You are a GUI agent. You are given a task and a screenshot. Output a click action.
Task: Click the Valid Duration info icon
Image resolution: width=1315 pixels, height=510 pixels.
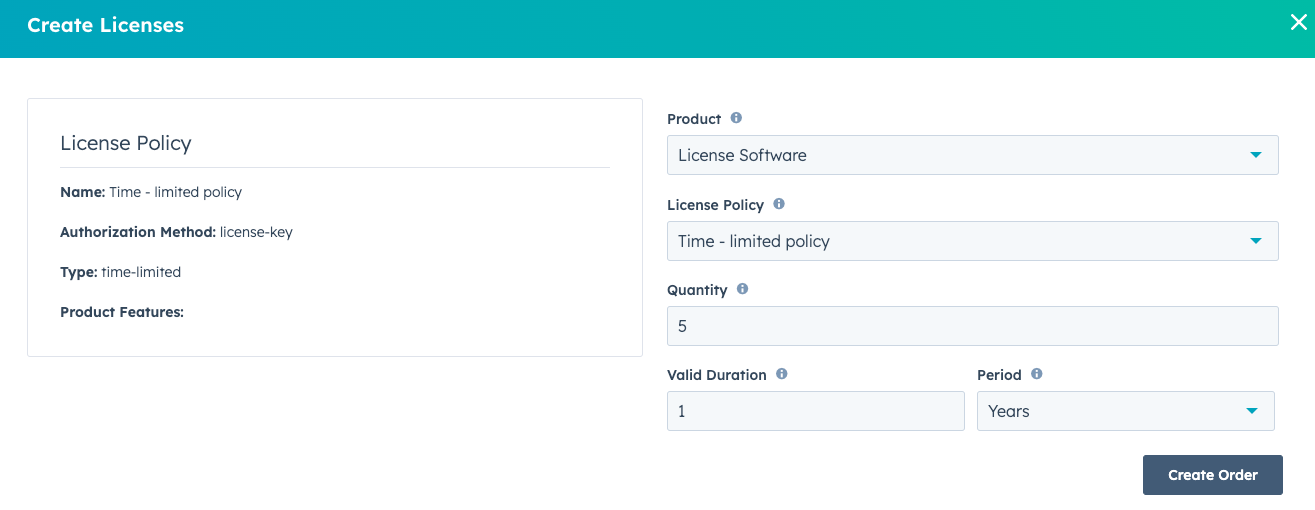pos(782,374)
